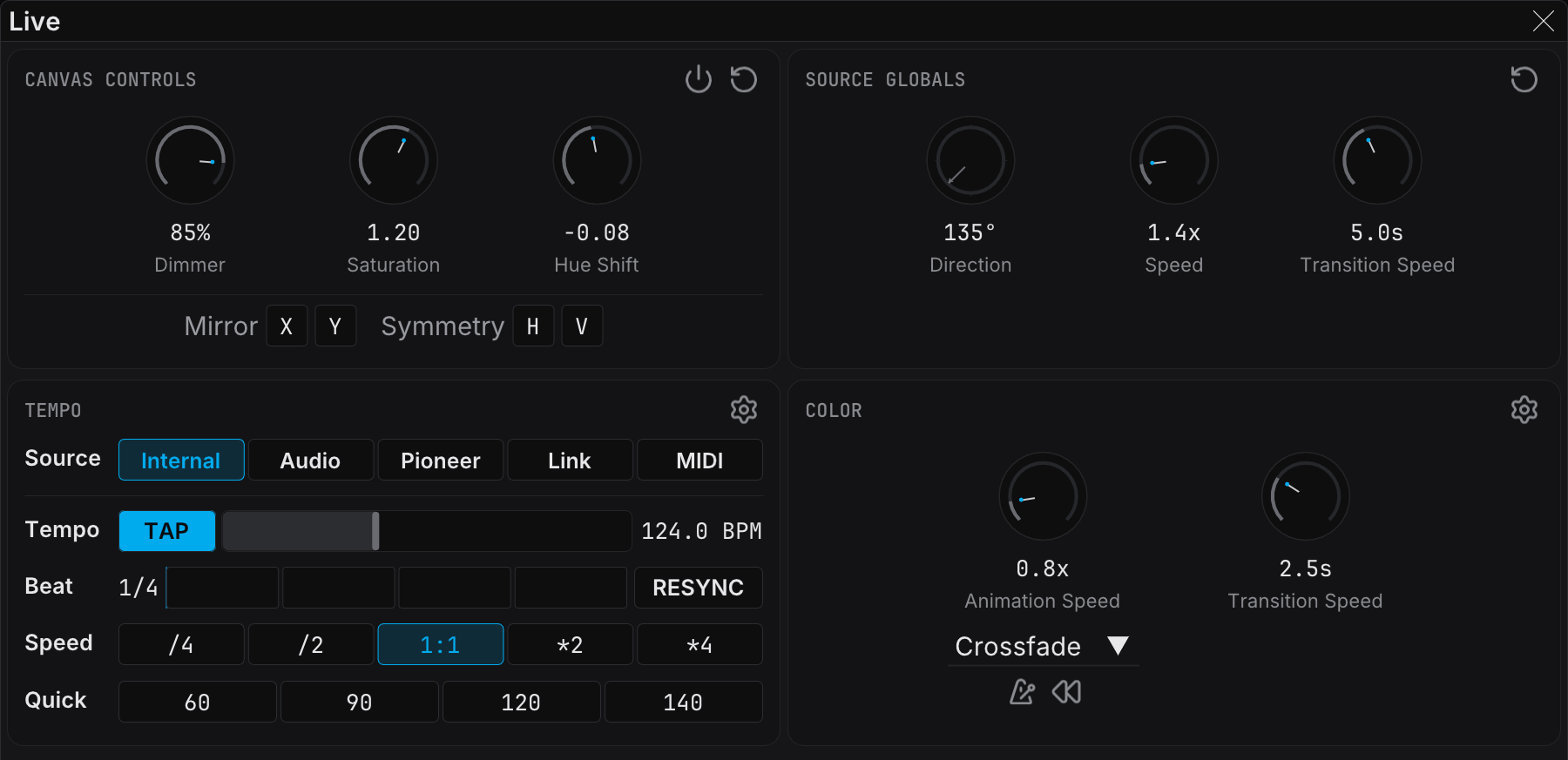Click the RESYNC button
Image resolution: width=1568 pixels, height=760 pixels.
(699, 588)
